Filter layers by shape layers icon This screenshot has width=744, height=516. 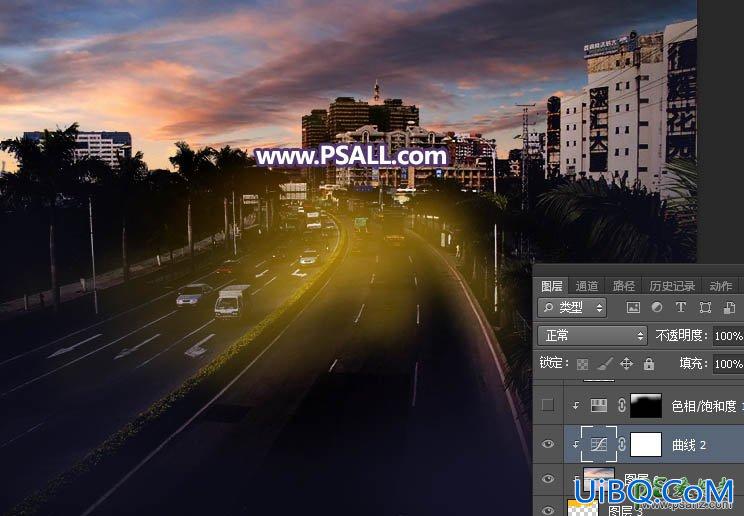point(705,308)
